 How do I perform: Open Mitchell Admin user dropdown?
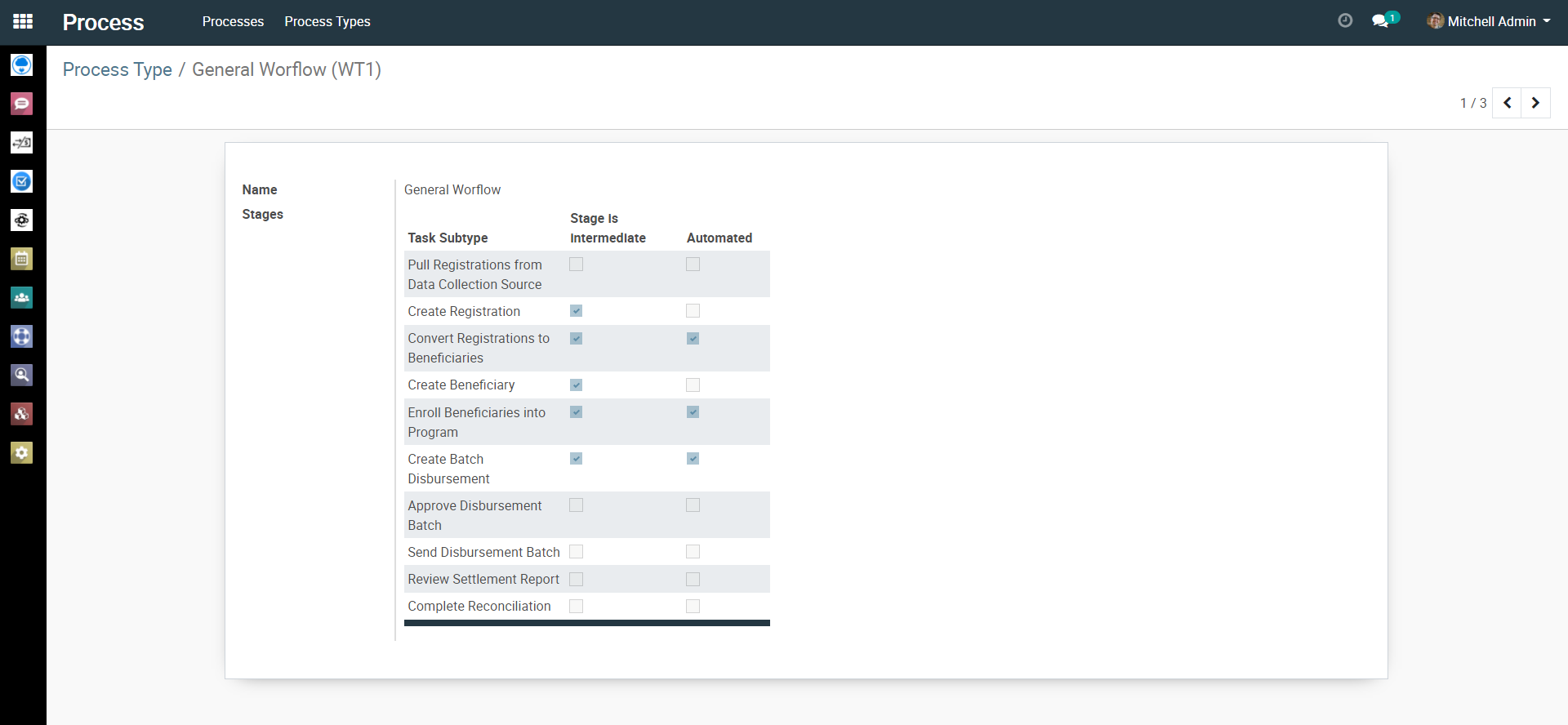(1489, 22)
